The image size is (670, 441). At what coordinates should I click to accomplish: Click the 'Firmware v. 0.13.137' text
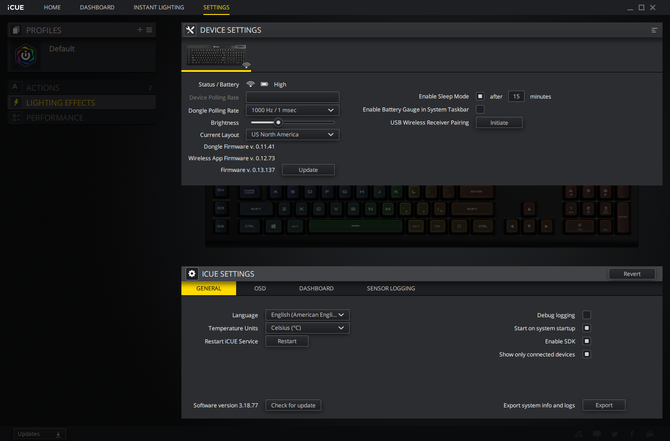247,170
